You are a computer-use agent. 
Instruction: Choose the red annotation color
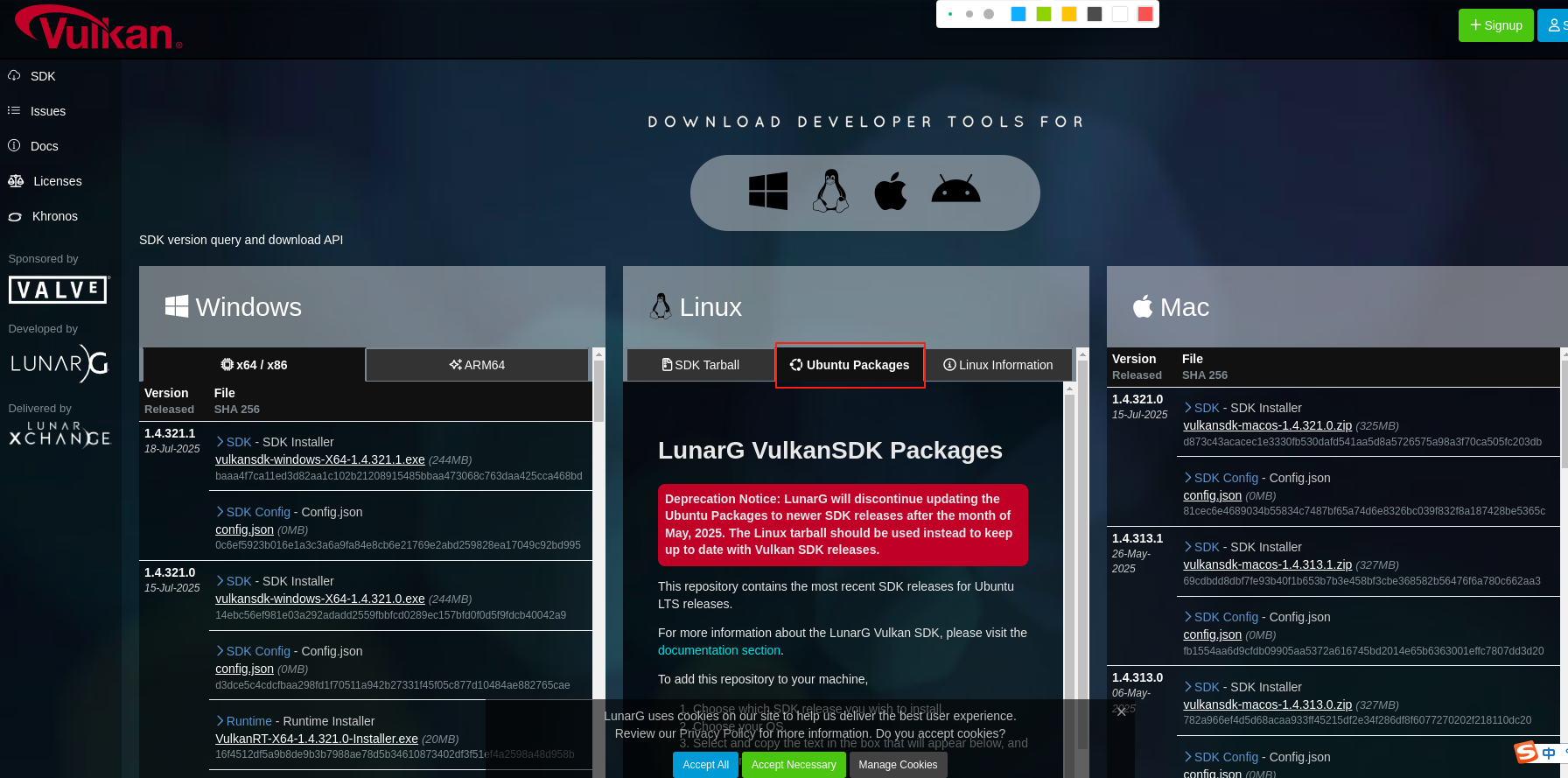coord(1145,14)
